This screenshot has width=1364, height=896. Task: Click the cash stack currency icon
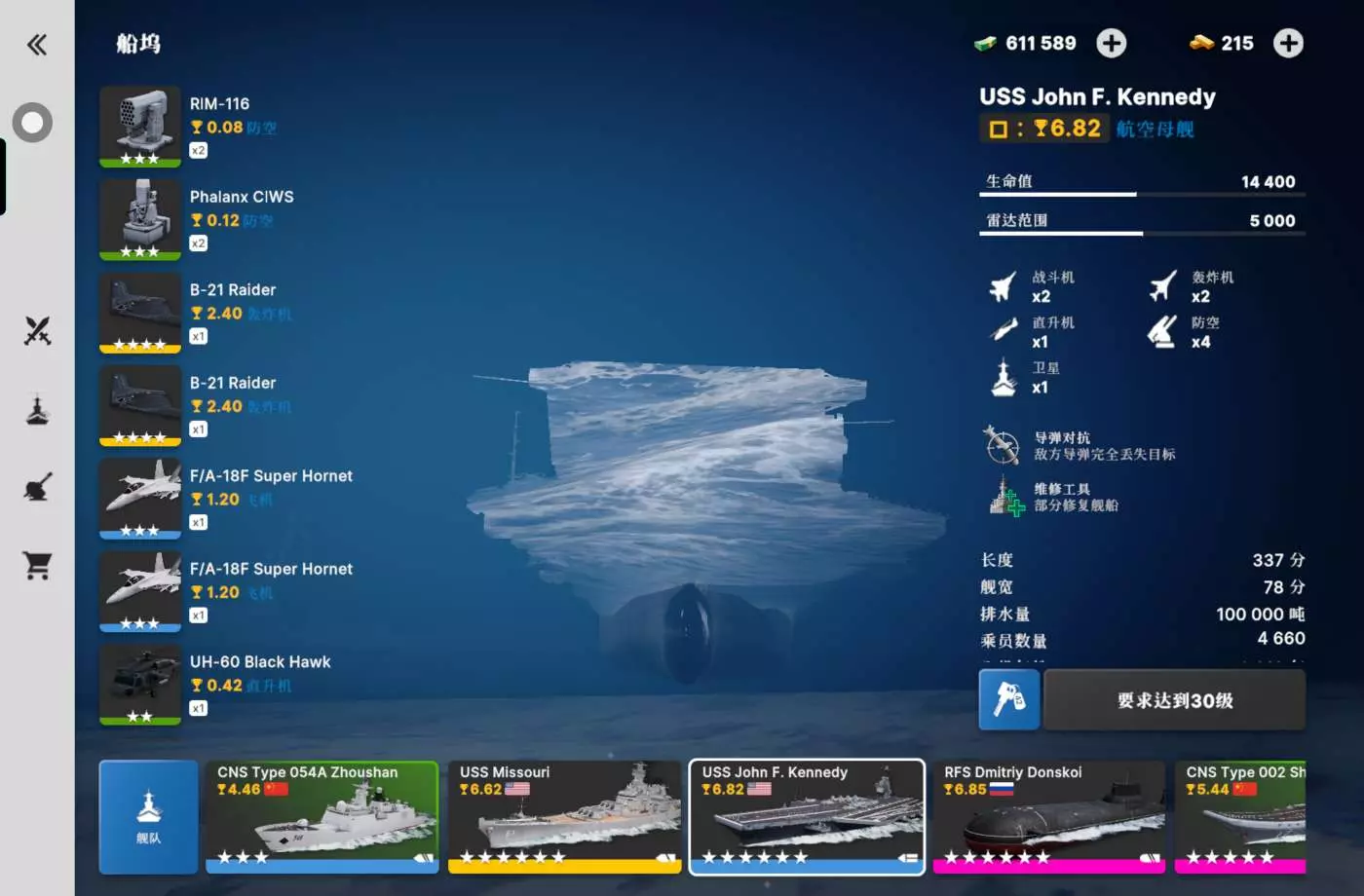coord(985,43)
